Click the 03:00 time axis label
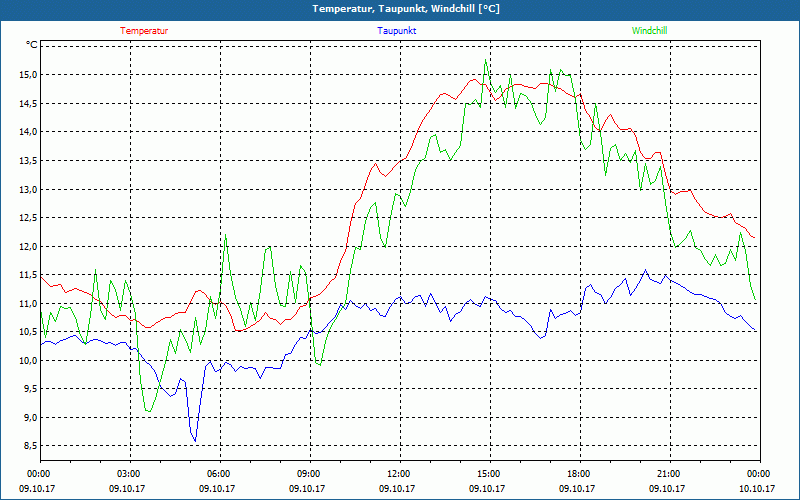Viewport: 800px width, 500px height. pyautogui.click(x=130, y=474)
